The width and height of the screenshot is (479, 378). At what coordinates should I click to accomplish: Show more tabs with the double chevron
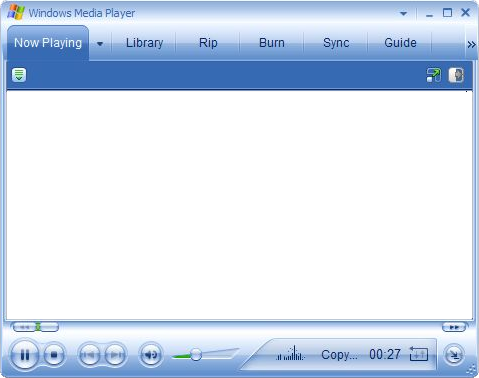[x=471, y=44]
